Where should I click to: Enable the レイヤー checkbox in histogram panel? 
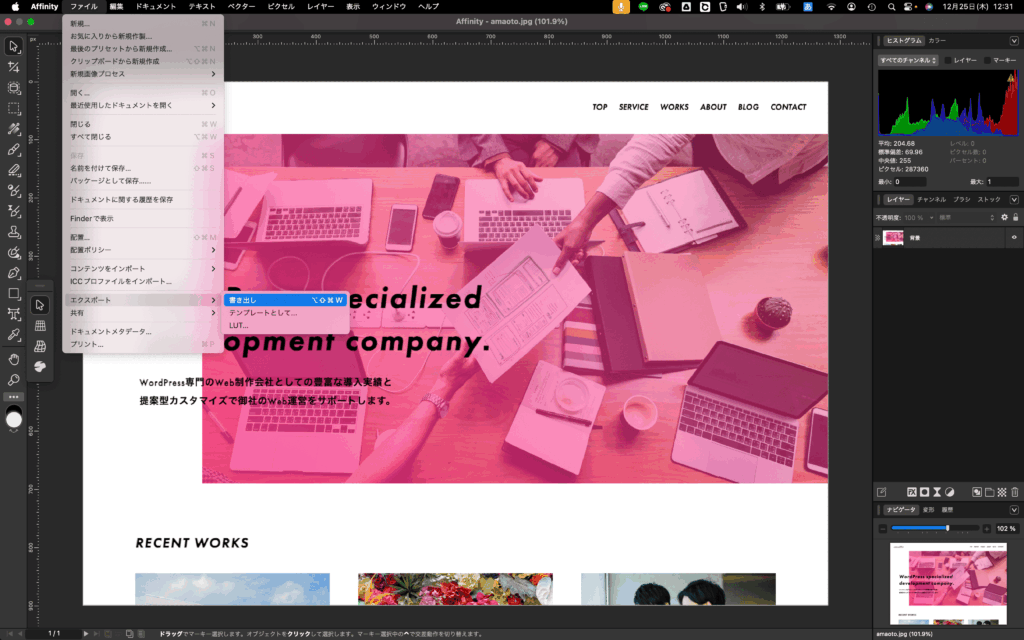(x=948, y=61)
